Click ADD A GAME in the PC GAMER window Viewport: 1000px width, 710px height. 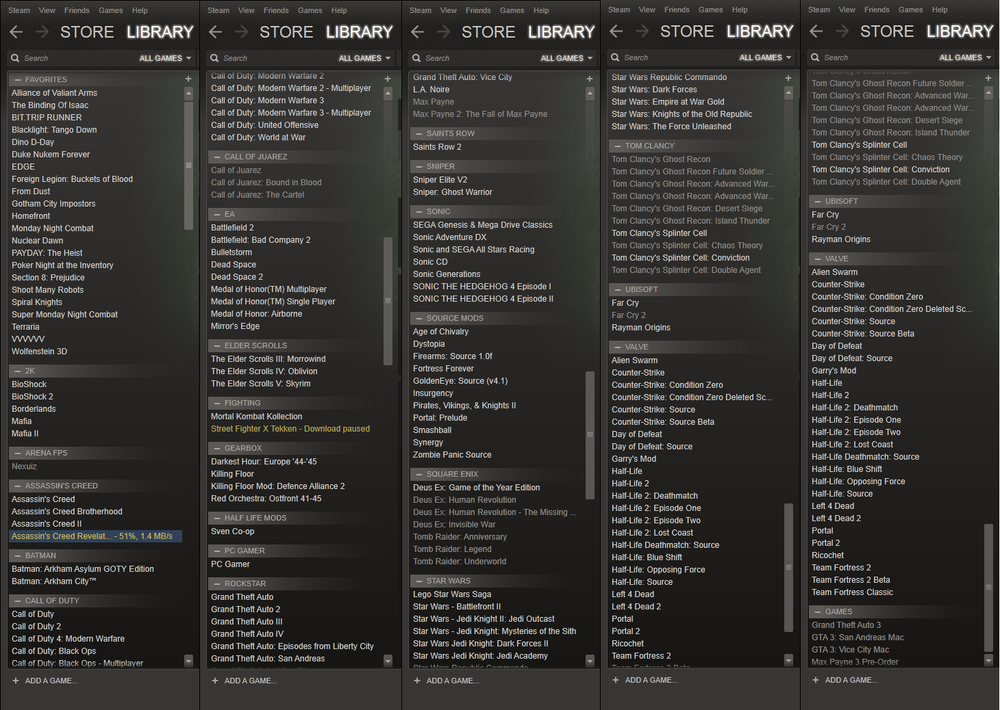pos(244,681)
